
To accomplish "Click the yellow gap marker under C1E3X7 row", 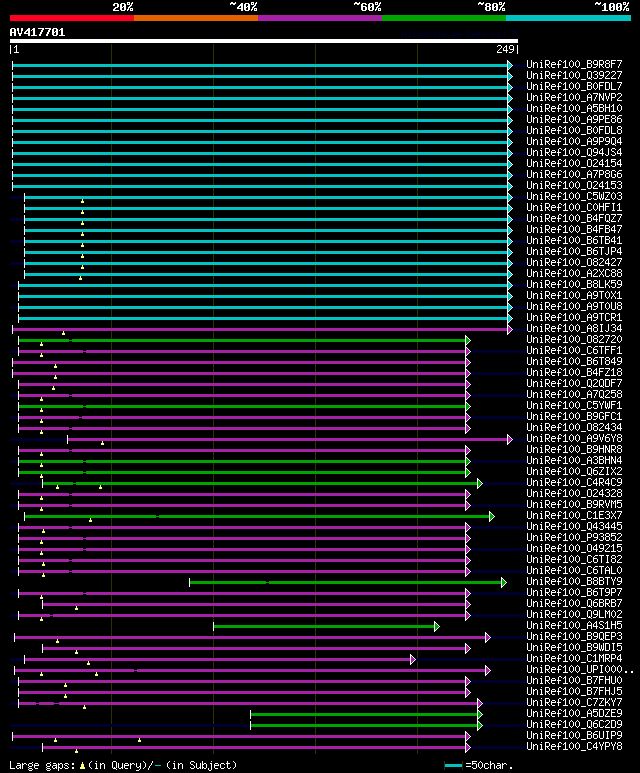I will [x=90, y=520].
